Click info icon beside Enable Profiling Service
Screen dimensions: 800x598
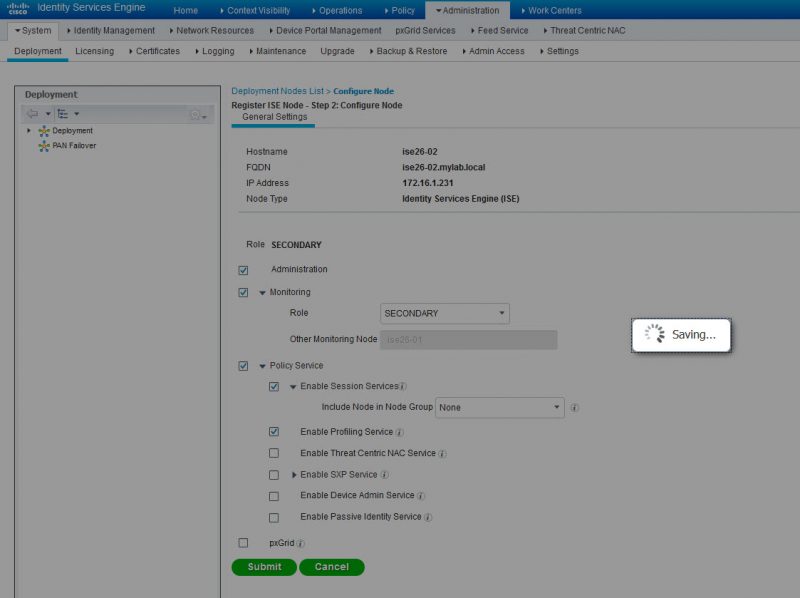(x=399, y=433)
